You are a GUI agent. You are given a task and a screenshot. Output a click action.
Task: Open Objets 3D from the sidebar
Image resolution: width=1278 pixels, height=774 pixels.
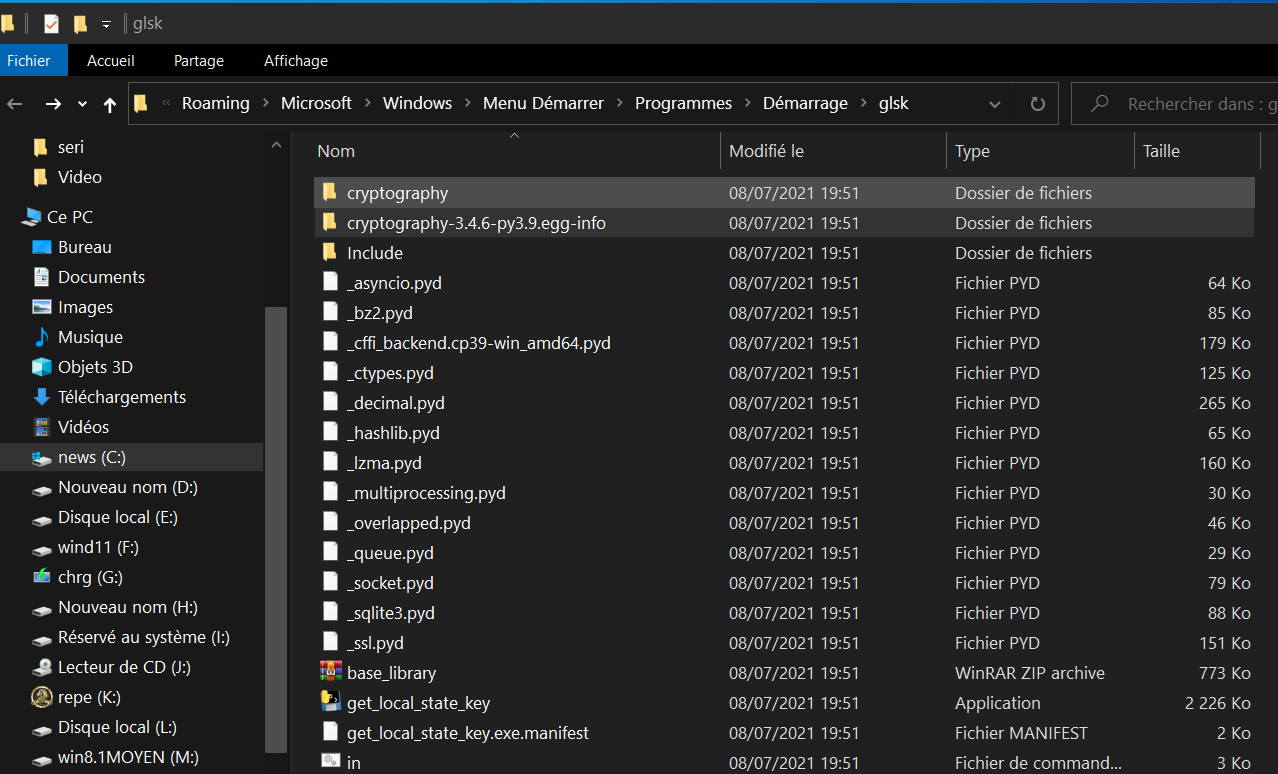(x=95, y=367)
